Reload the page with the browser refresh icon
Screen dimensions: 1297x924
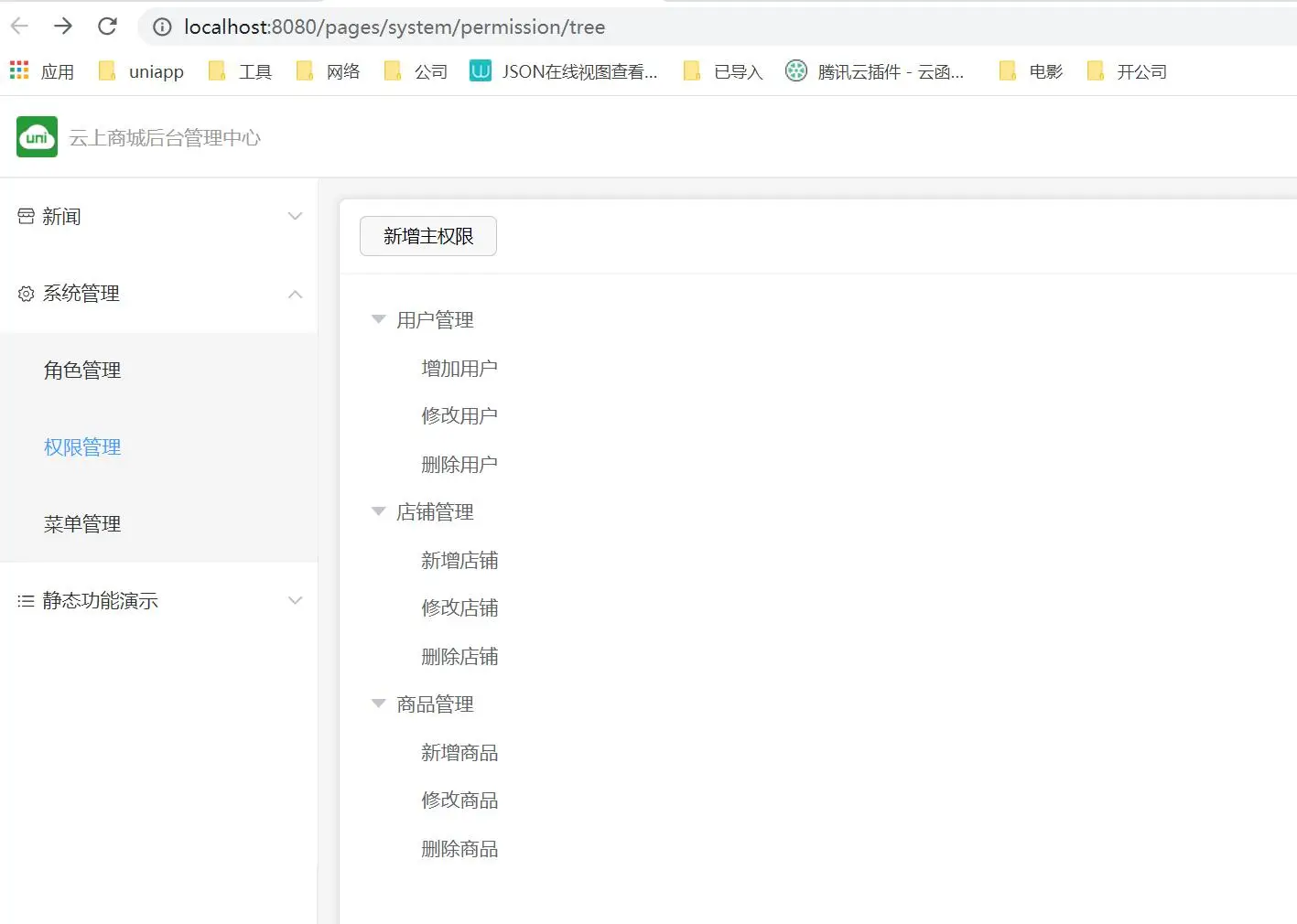[107, 27]
